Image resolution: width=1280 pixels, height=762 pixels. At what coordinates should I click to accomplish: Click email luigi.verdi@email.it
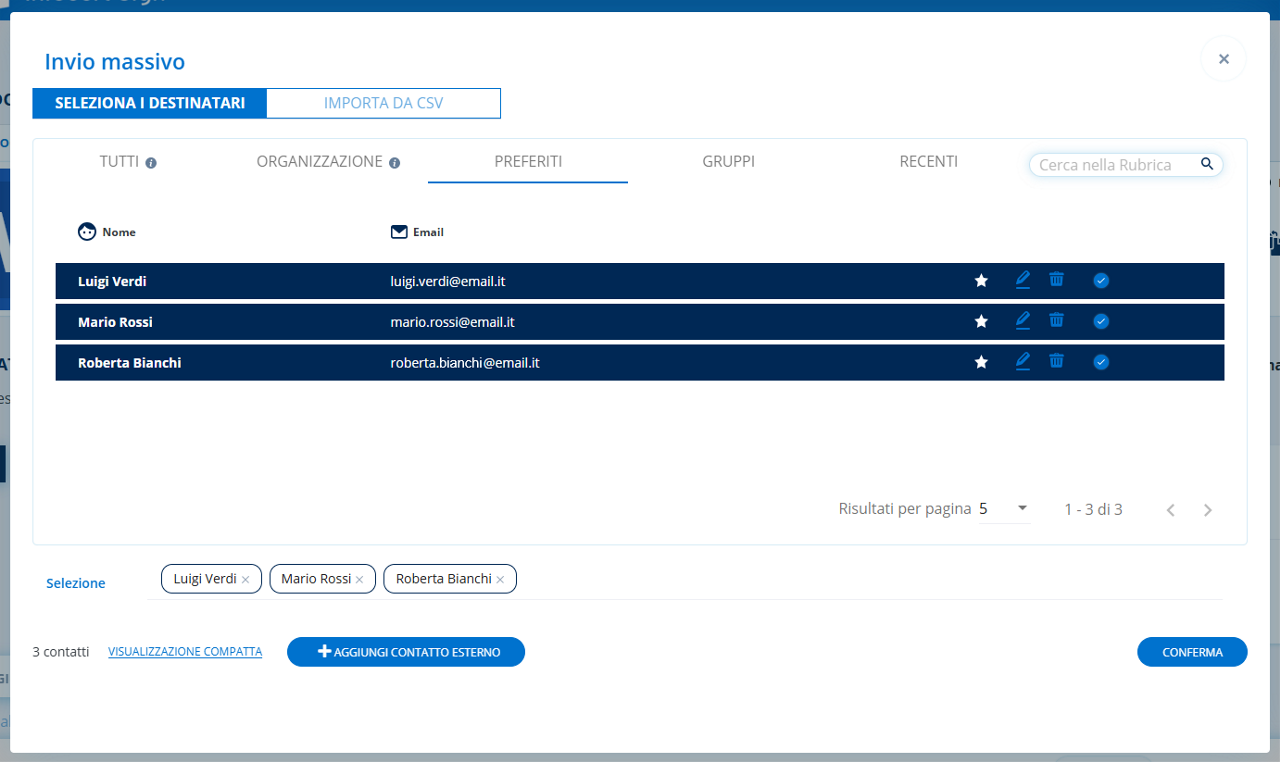coord(447,281)
